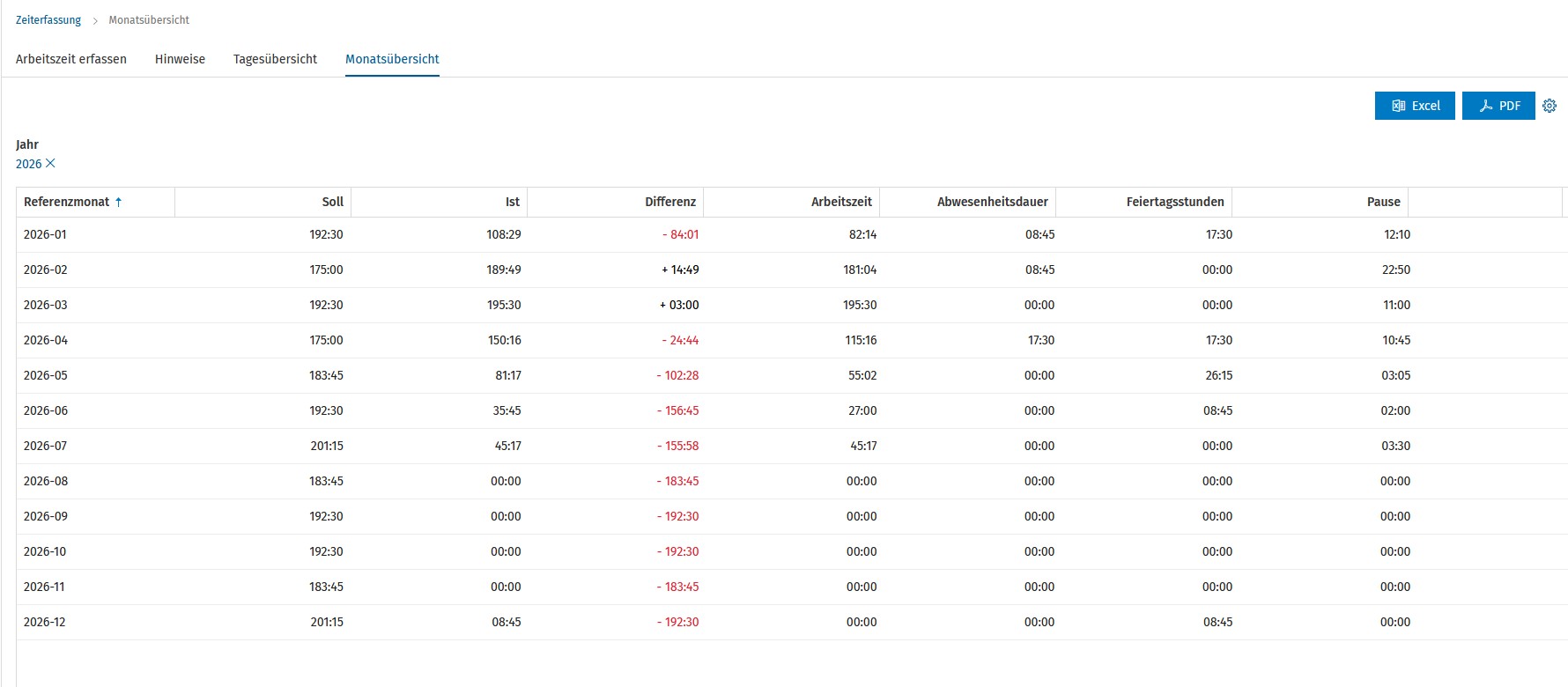
Task: Click the difference value - 84:01
Action: pos(680,235)
